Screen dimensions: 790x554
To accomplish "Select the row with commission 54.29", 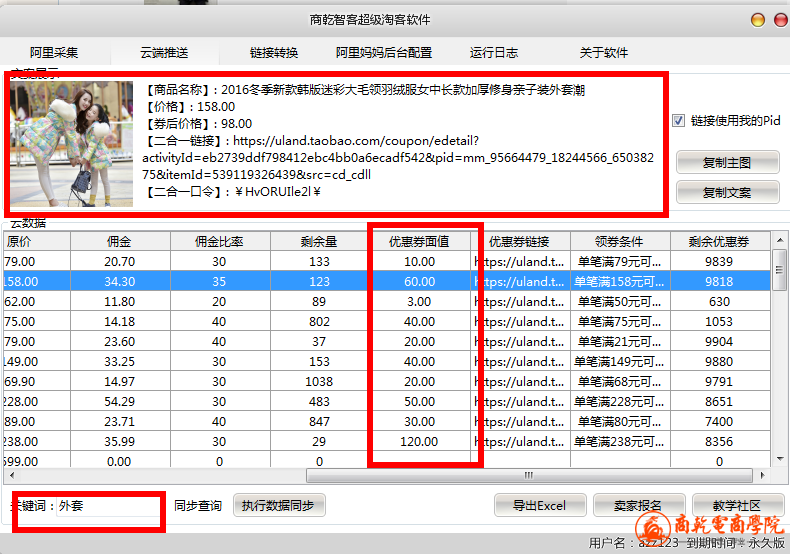I will coord(387,401).
